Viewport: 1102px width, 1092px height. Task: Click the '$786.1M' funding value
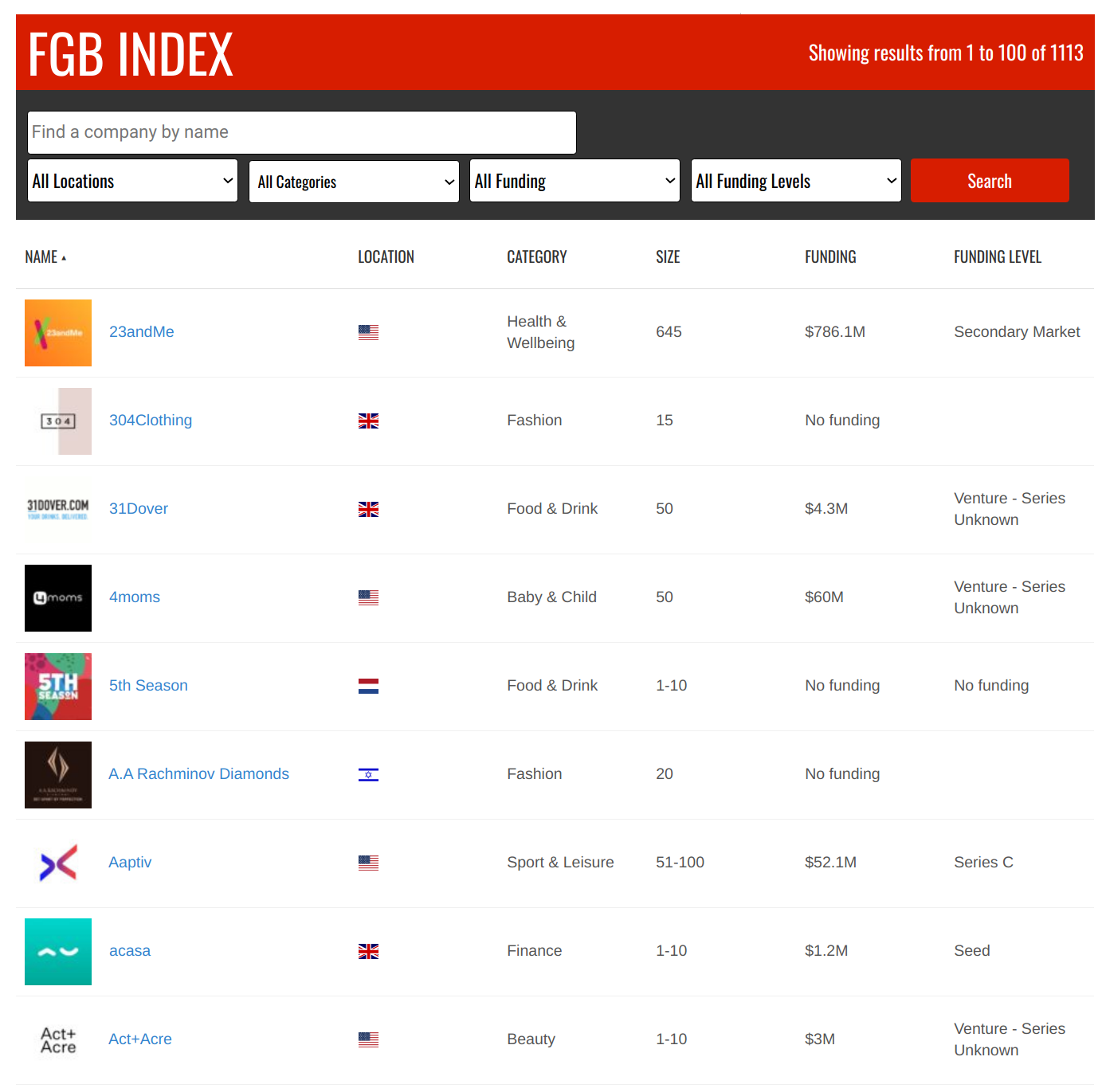835,332
